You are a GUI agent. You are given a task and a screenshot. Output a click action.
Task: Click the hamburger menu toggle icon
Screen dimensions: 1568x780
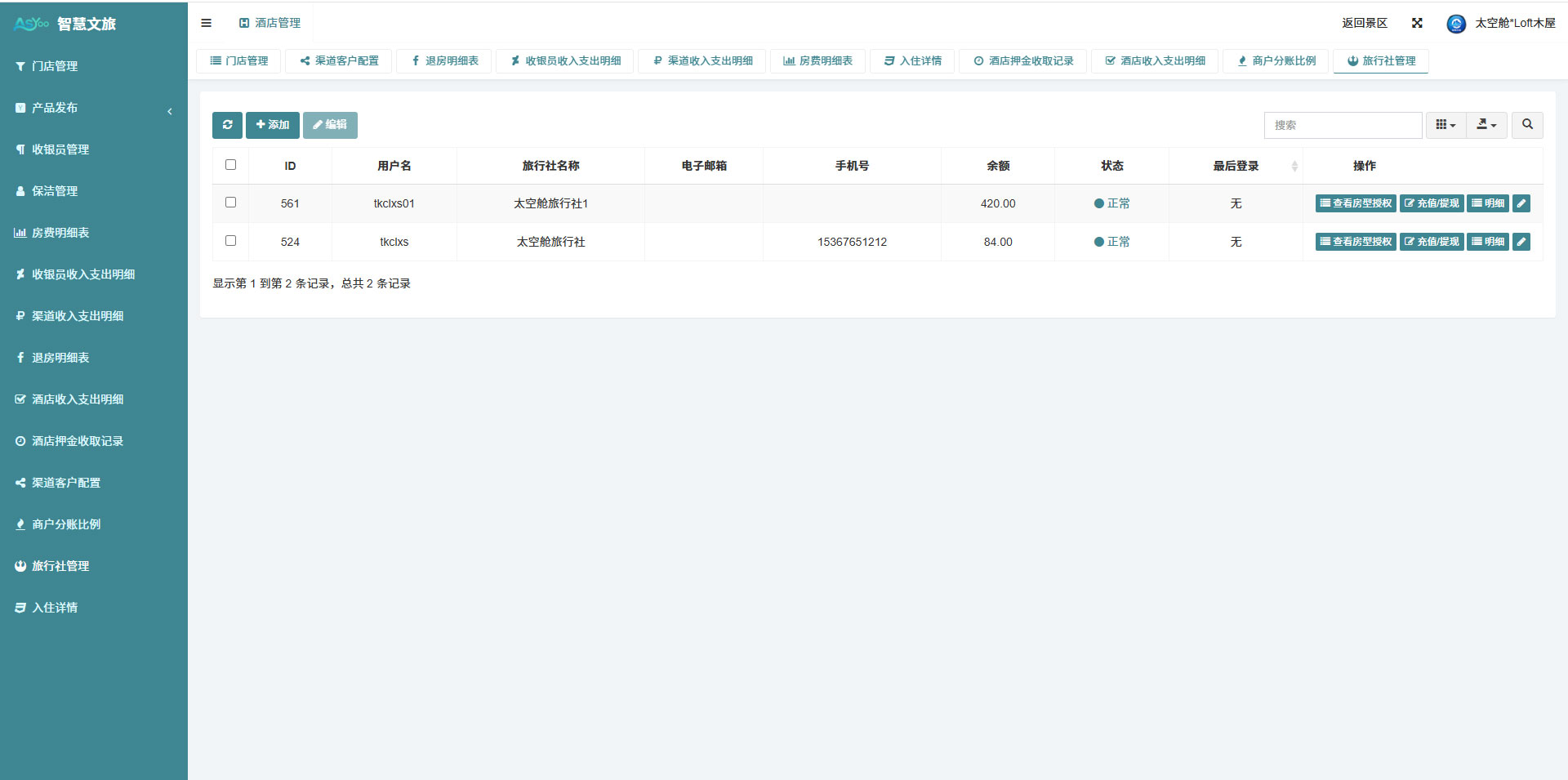[x=206, y=23]
